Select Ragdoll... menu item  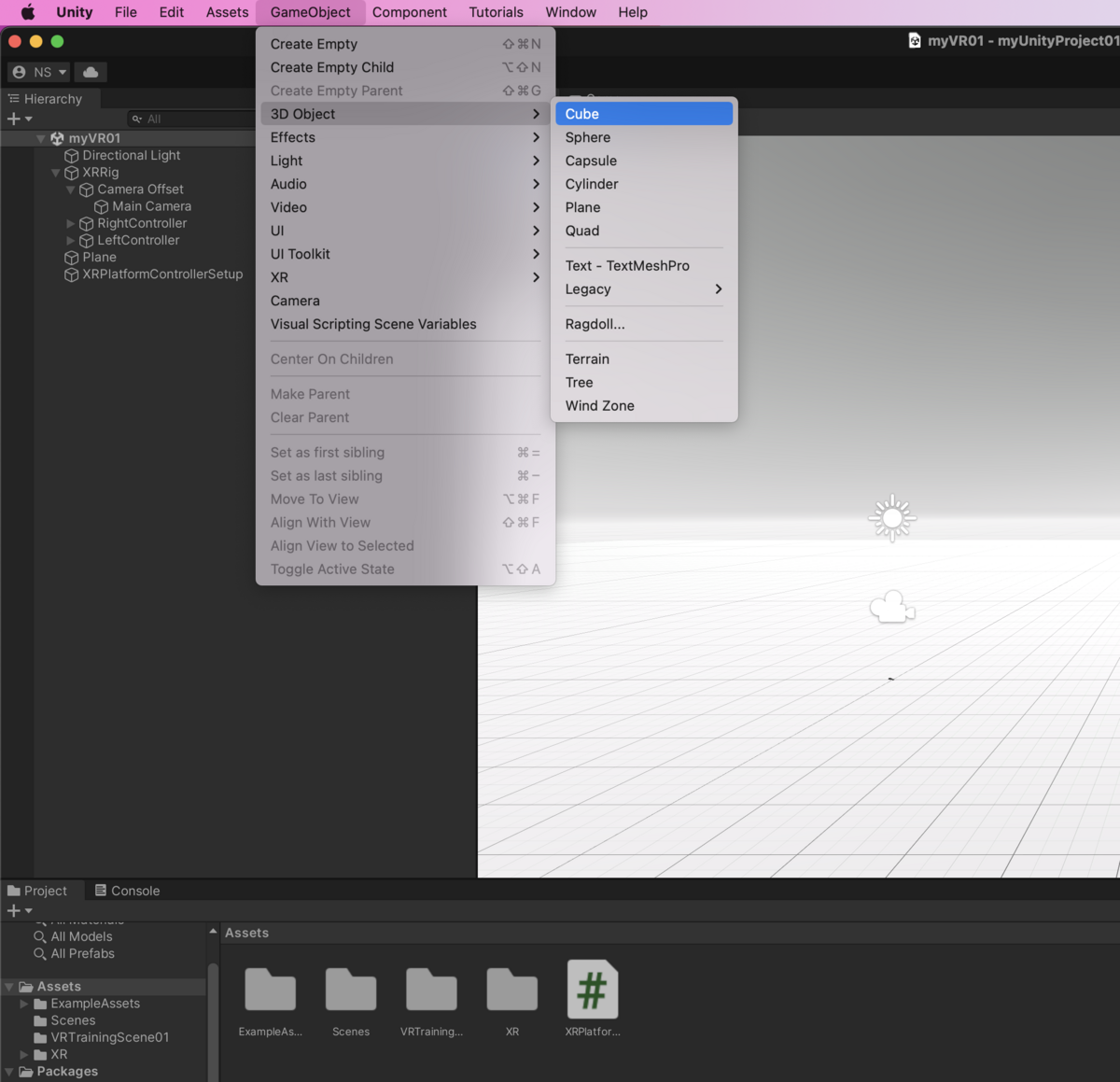644,324
